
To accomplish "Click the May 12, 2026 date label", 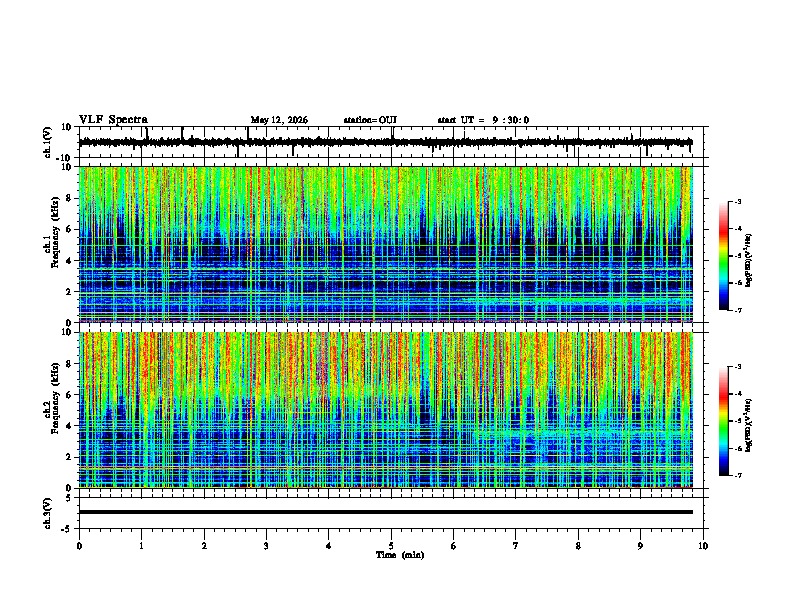I will pyautogui.click(x=279, y=120).
